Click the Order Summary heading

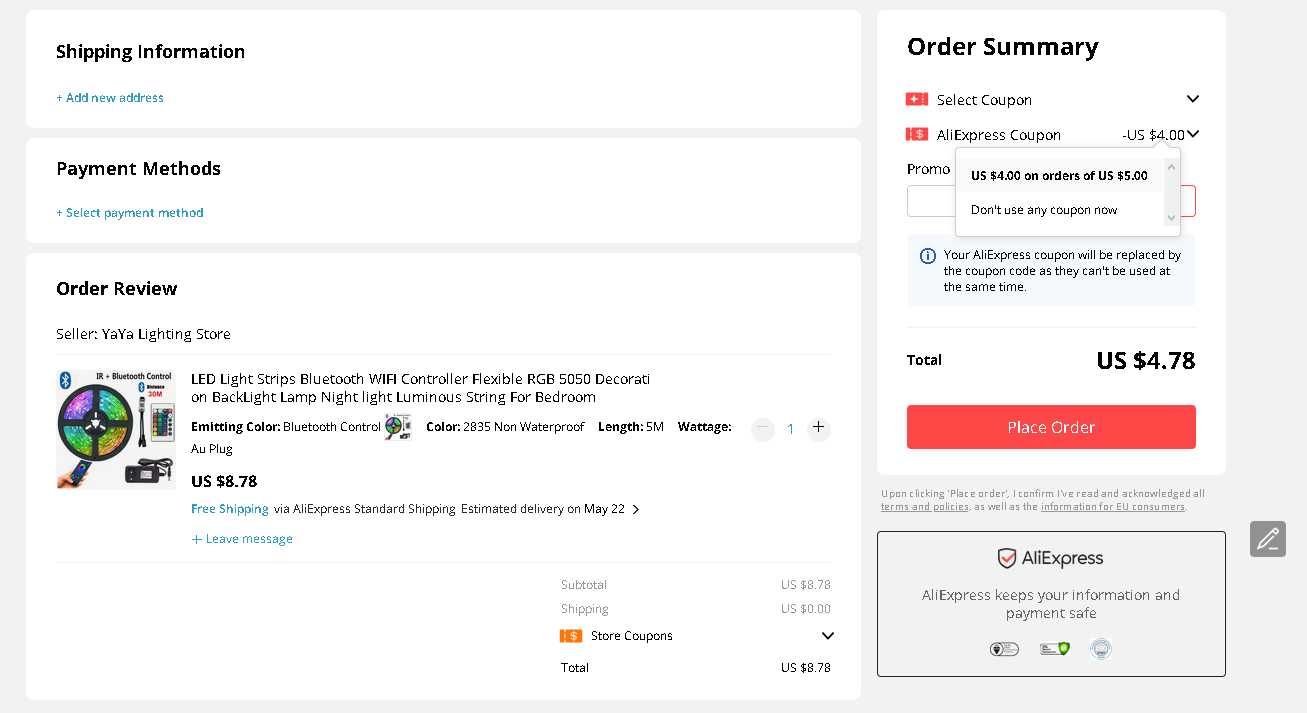pyautogui.click(x=1003, y=47)
